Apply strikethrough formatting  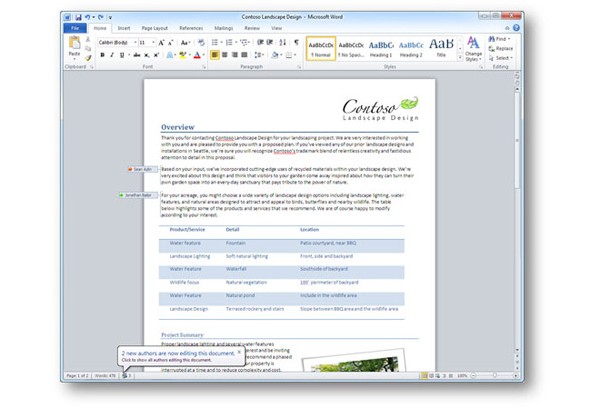137,55
